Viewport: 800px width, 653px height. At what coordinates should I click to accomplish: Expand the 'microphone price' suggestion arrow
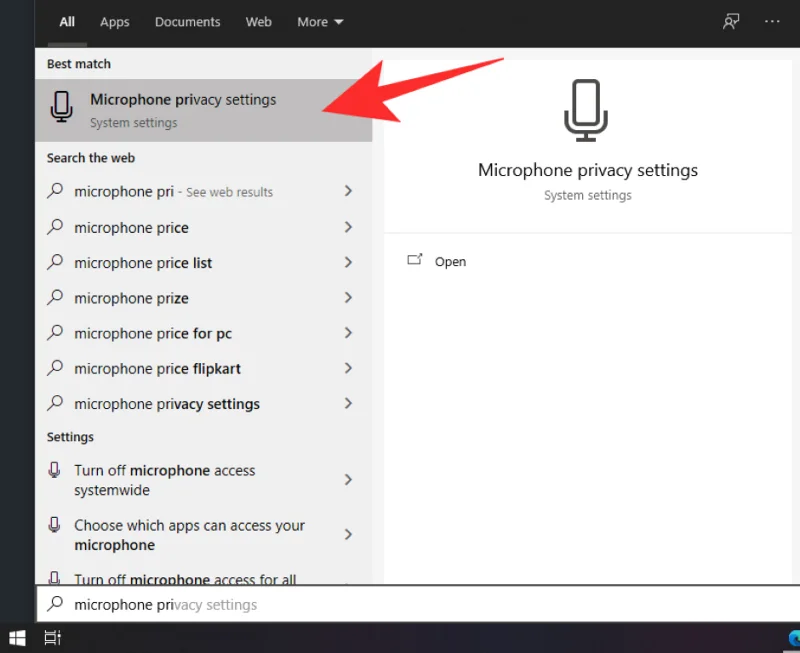coord(348,228)
